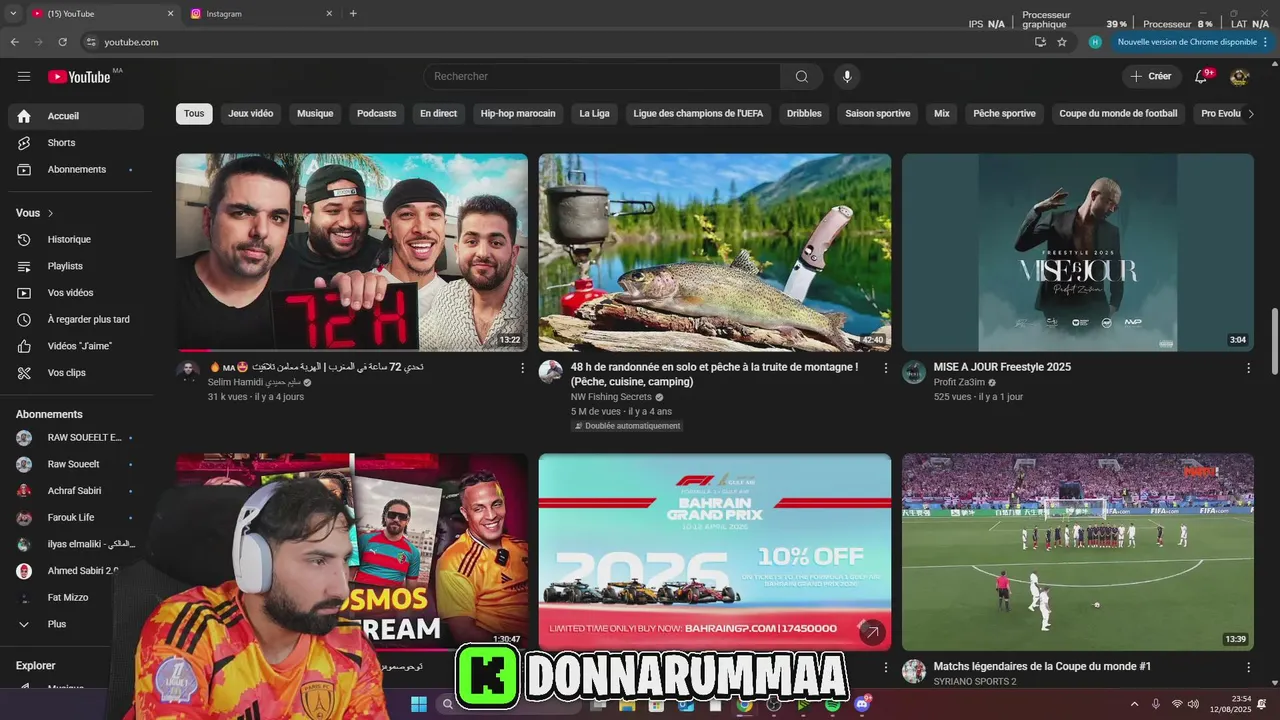Select the La Liga filter chip
The height and width of the screenshot is (720, 1280).
[594, 114]
